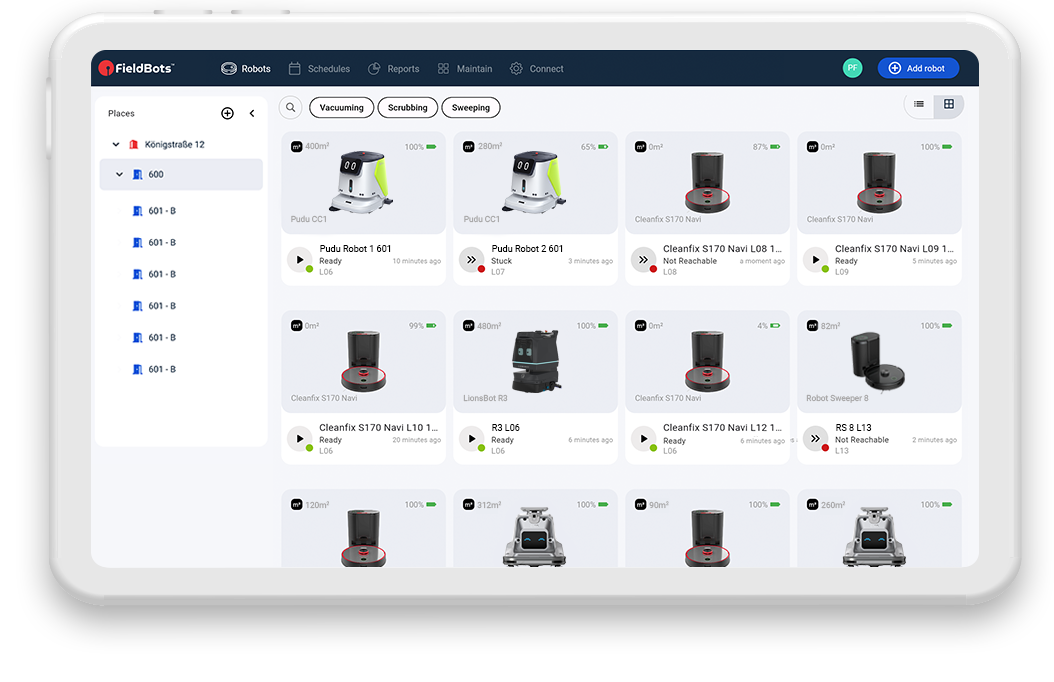Click the Pudu Robot 2 601 title
Screen dimensions: 1054x682
527,249
